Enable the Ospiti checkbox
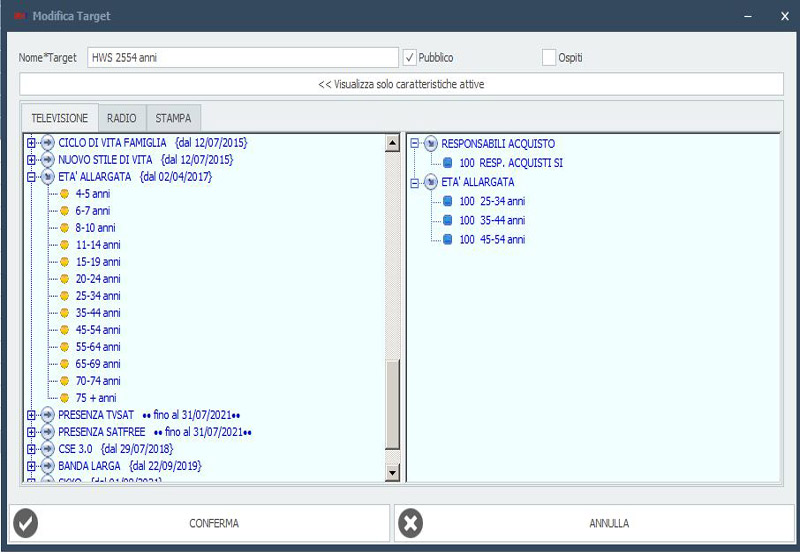 [x=548, y=58]
